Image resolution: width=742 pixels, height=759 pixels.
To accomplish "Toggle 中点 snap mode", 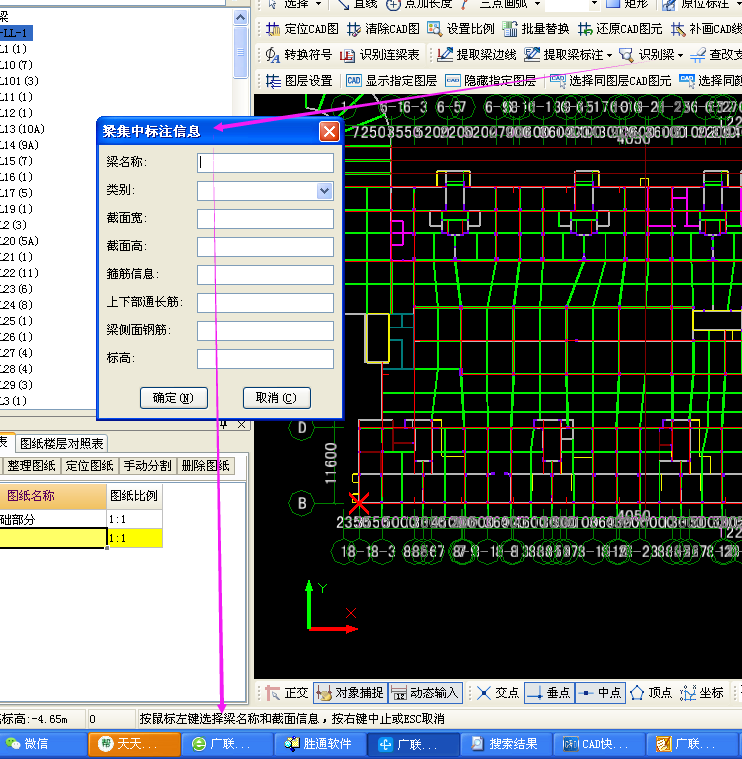I will 600,693.
